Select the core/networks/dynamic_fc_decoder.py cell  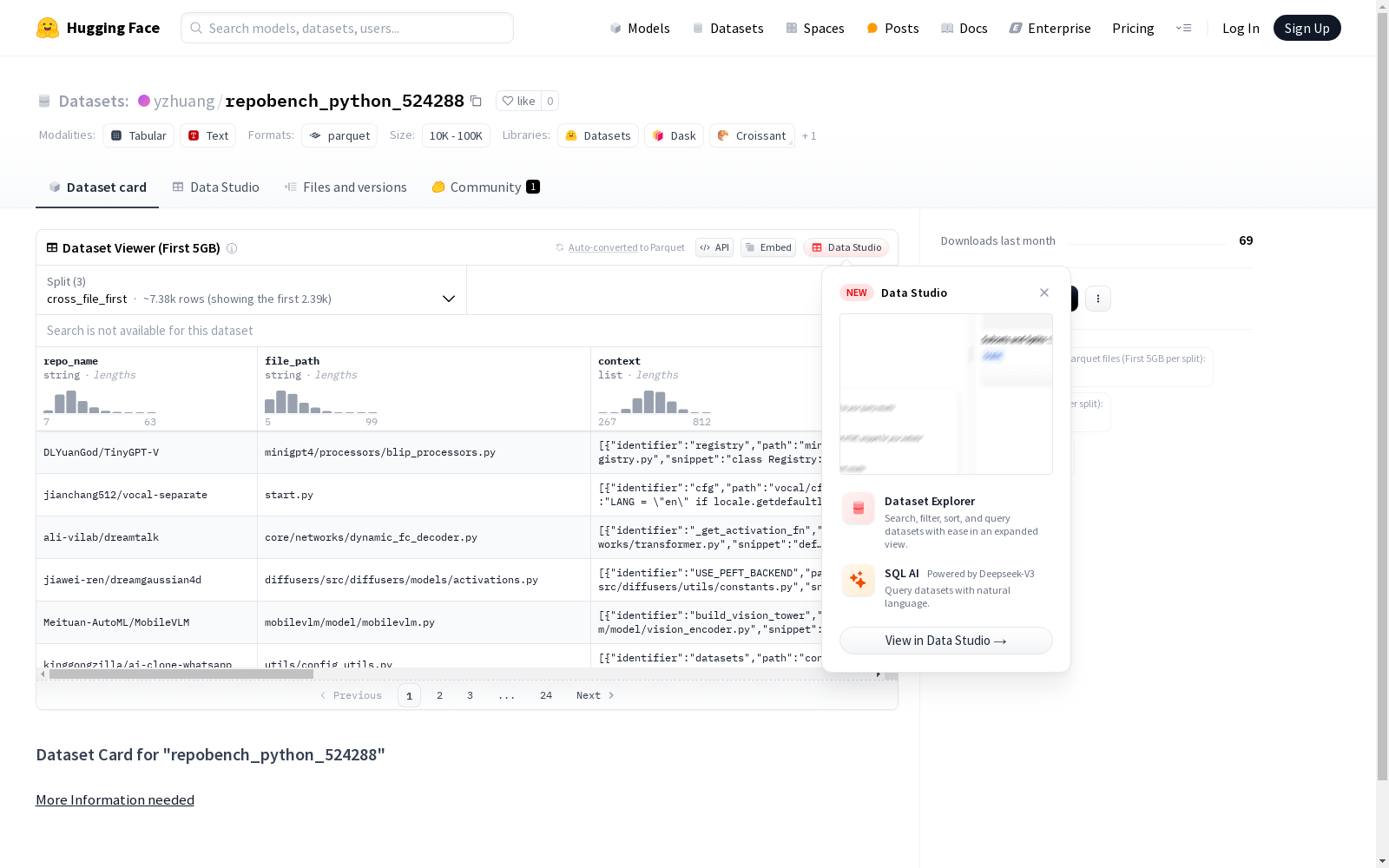(x=424, y=537)
